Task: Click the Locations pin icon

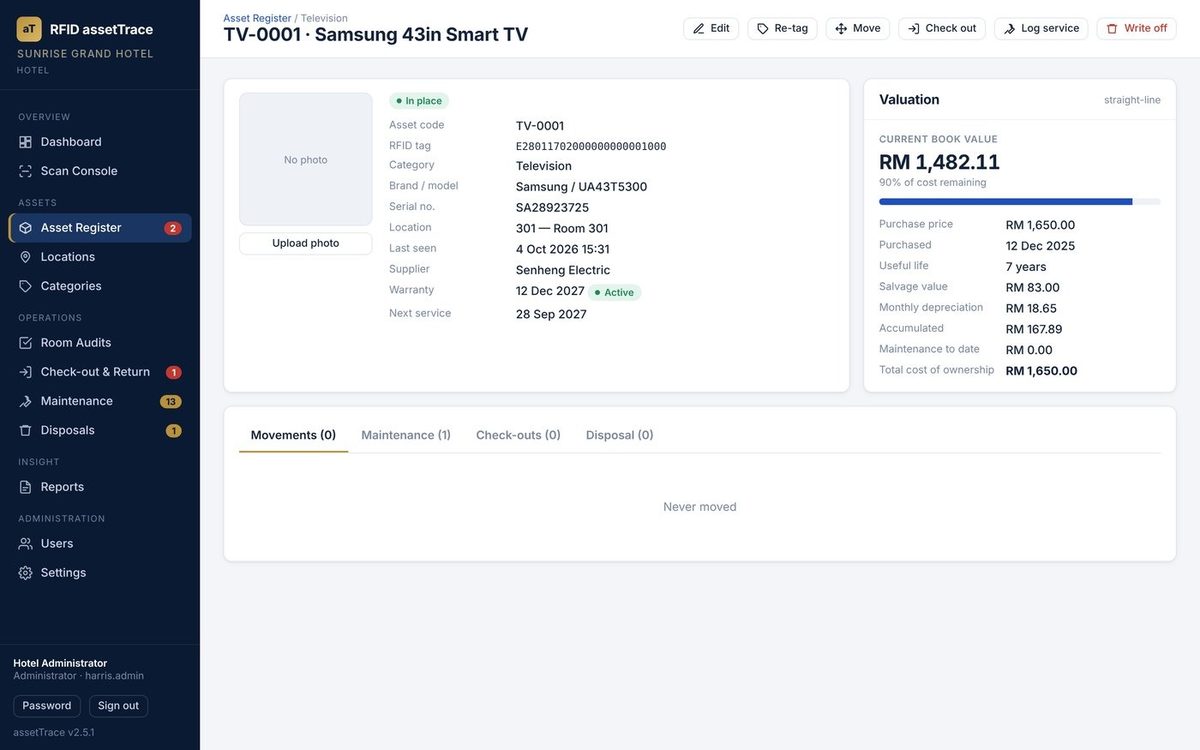Action: tap(26, 257)
